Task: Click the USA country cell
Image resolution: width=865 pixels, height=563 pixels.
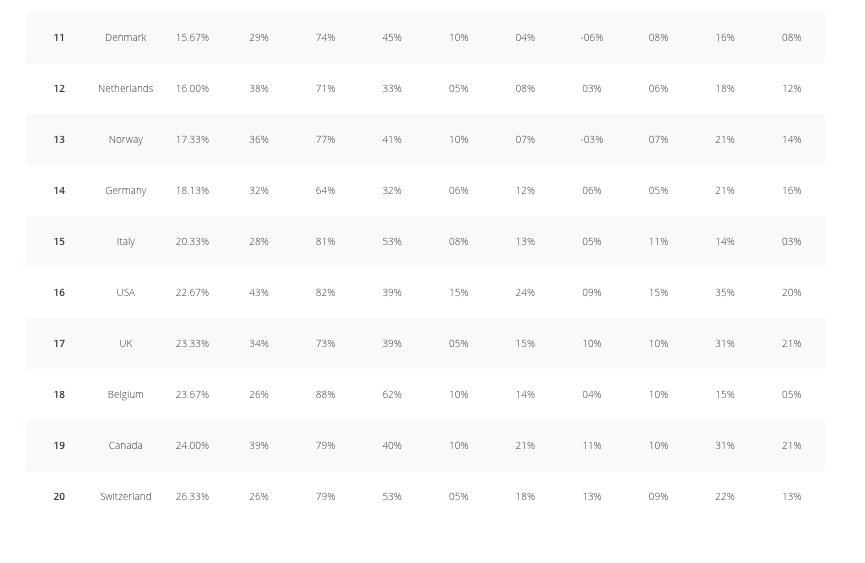Action: pos(125,292)
